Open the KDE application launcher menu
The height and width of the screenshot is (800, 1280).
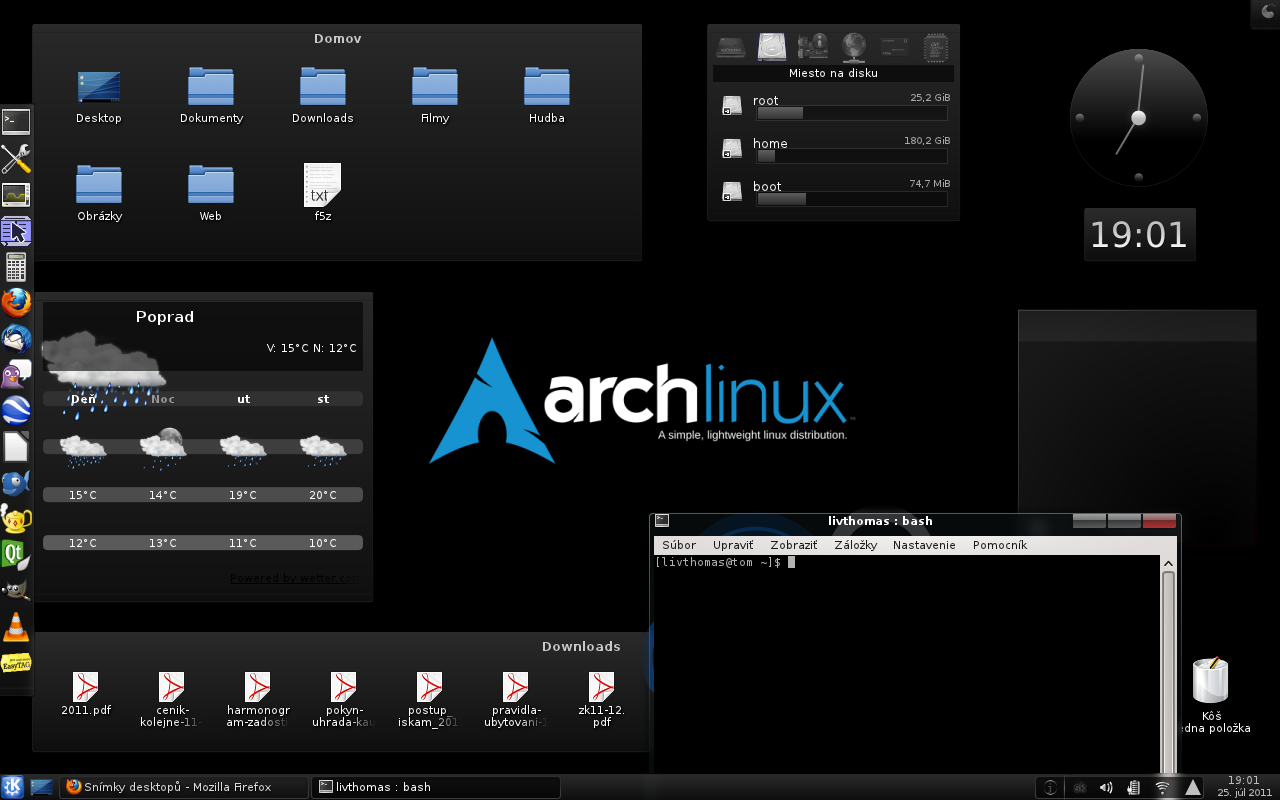click(13, 787)
